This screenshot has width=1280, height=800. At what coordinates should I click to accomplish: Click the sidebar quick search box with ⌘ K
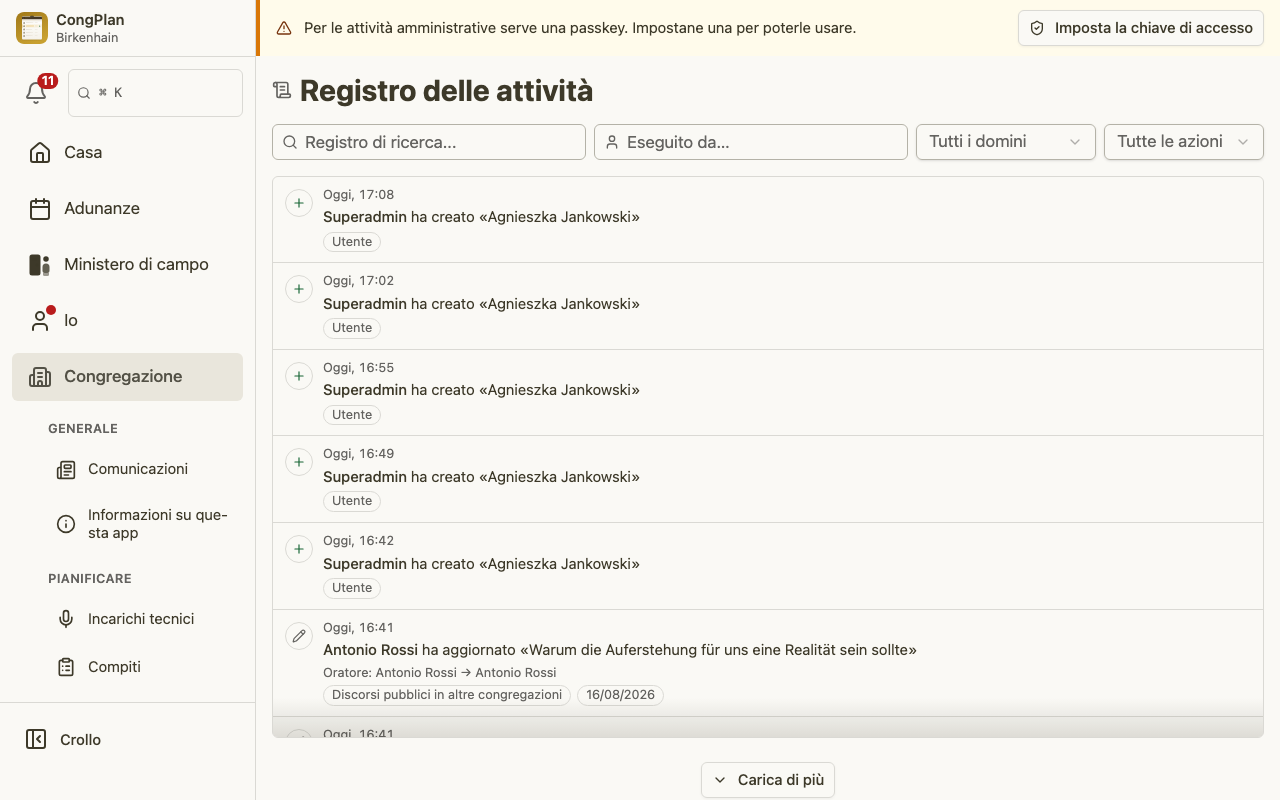pyautogui.click(x=155, y=92)
